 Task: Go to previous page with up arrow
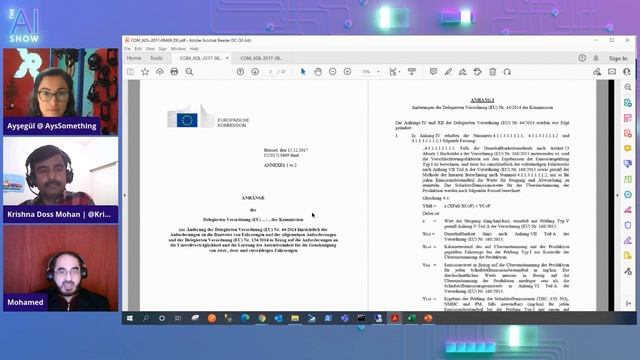[240, 72]
